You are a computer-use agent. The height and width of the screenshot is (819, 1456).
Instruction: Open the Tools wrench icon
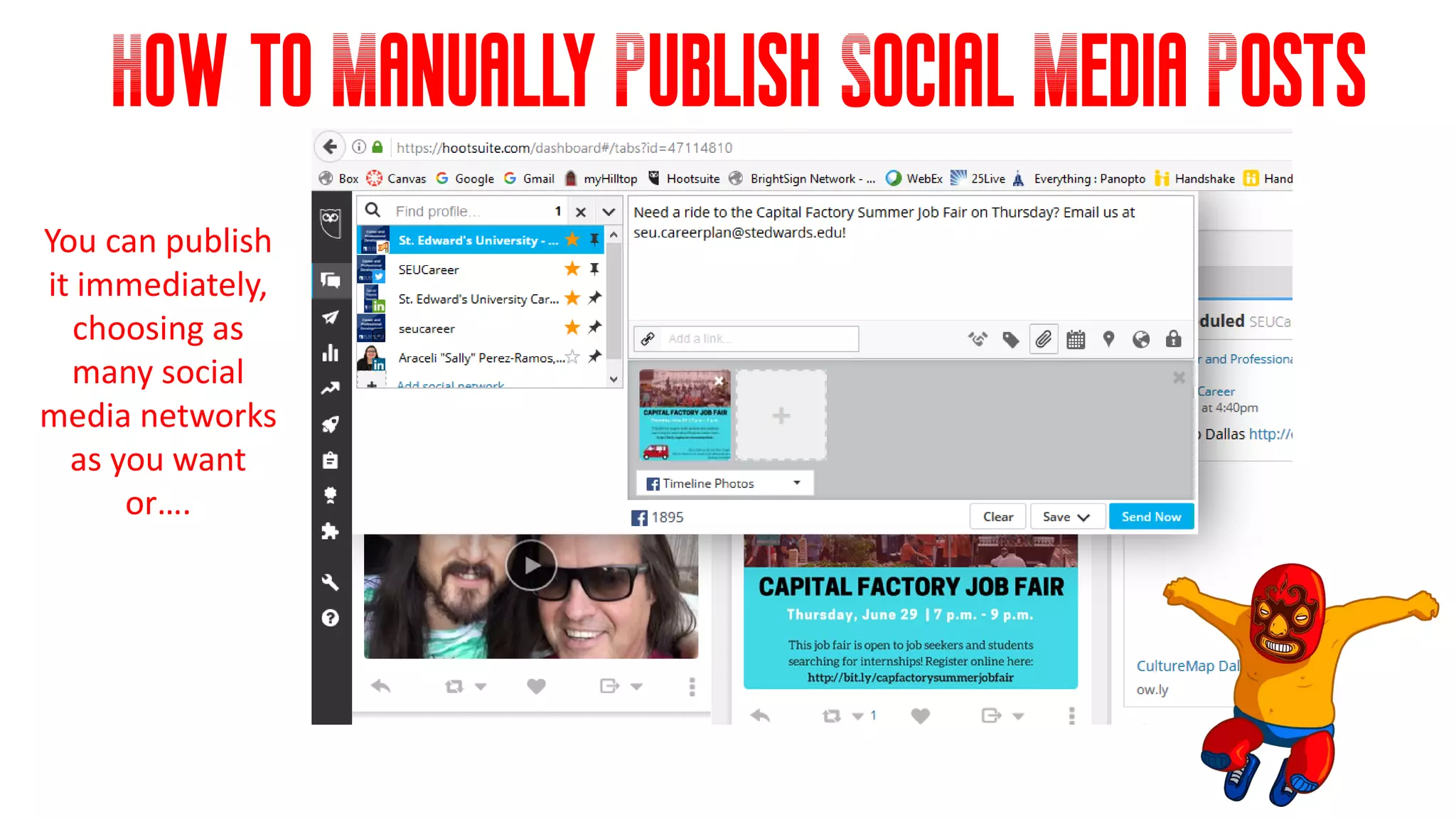331,582
